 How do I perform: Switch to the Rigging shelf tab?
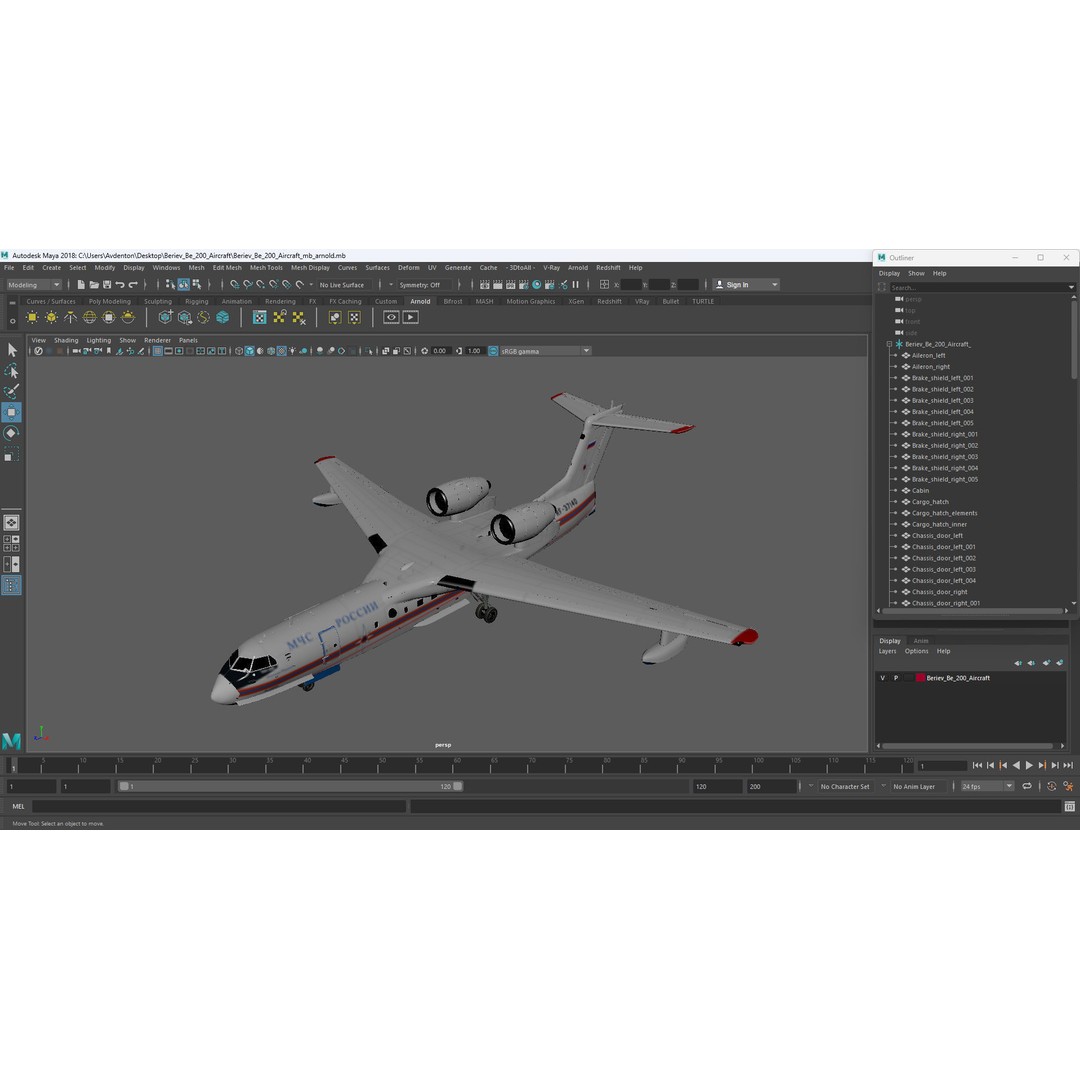[196, 301]
